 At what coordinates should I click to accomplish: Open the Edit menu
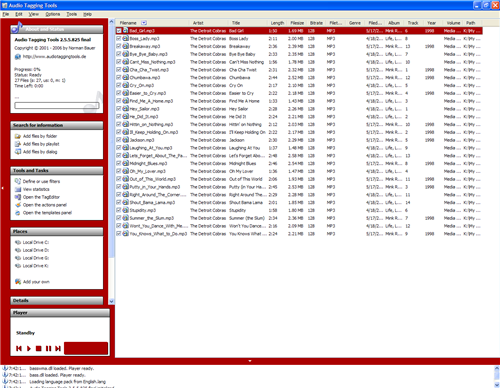coord(19,14)
